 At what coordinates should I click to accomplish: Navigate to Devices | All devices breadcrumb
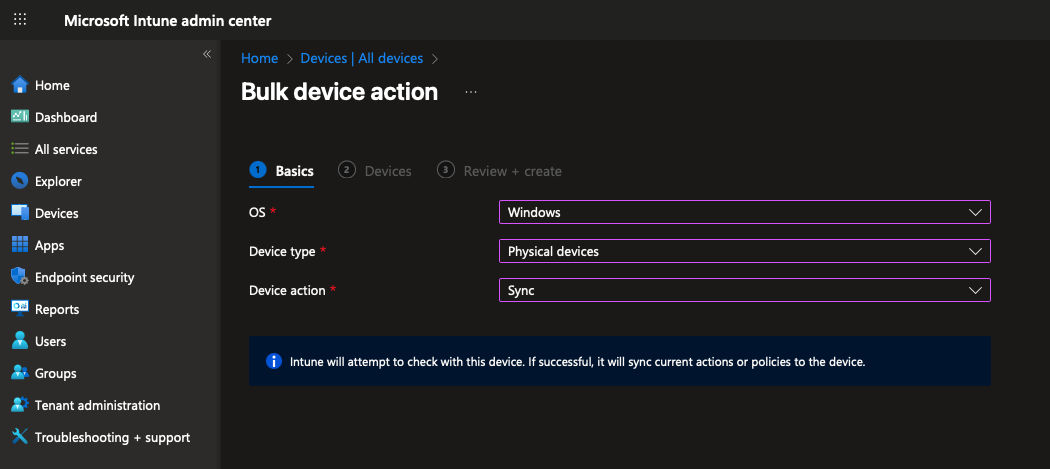coord(361,59)
